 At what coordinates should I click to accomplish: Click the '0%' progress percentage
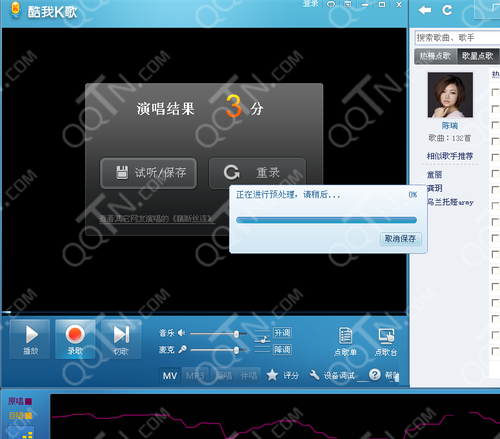pos(413,195)
